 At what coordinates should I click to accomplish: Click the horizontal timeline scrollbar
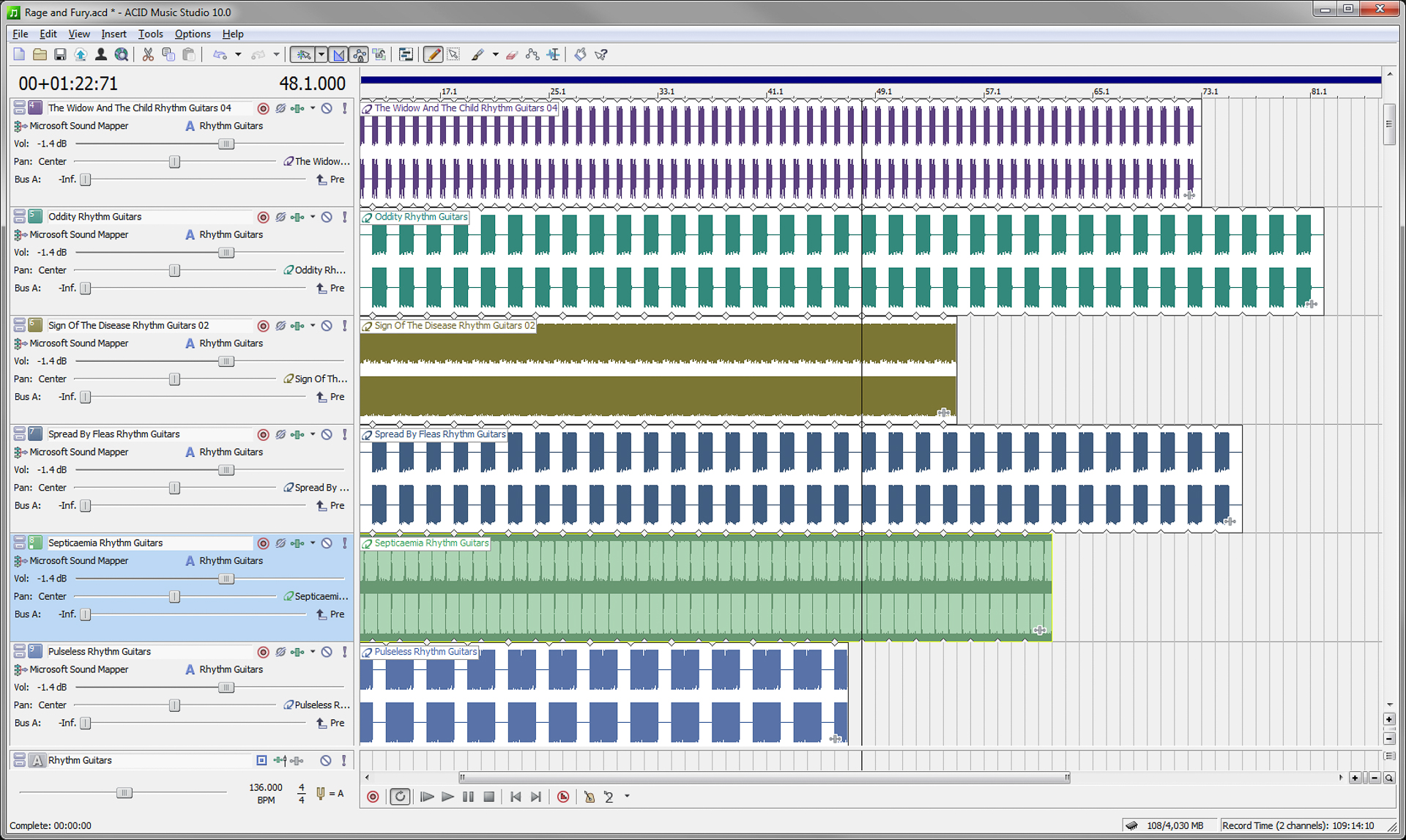pos(765,778)
